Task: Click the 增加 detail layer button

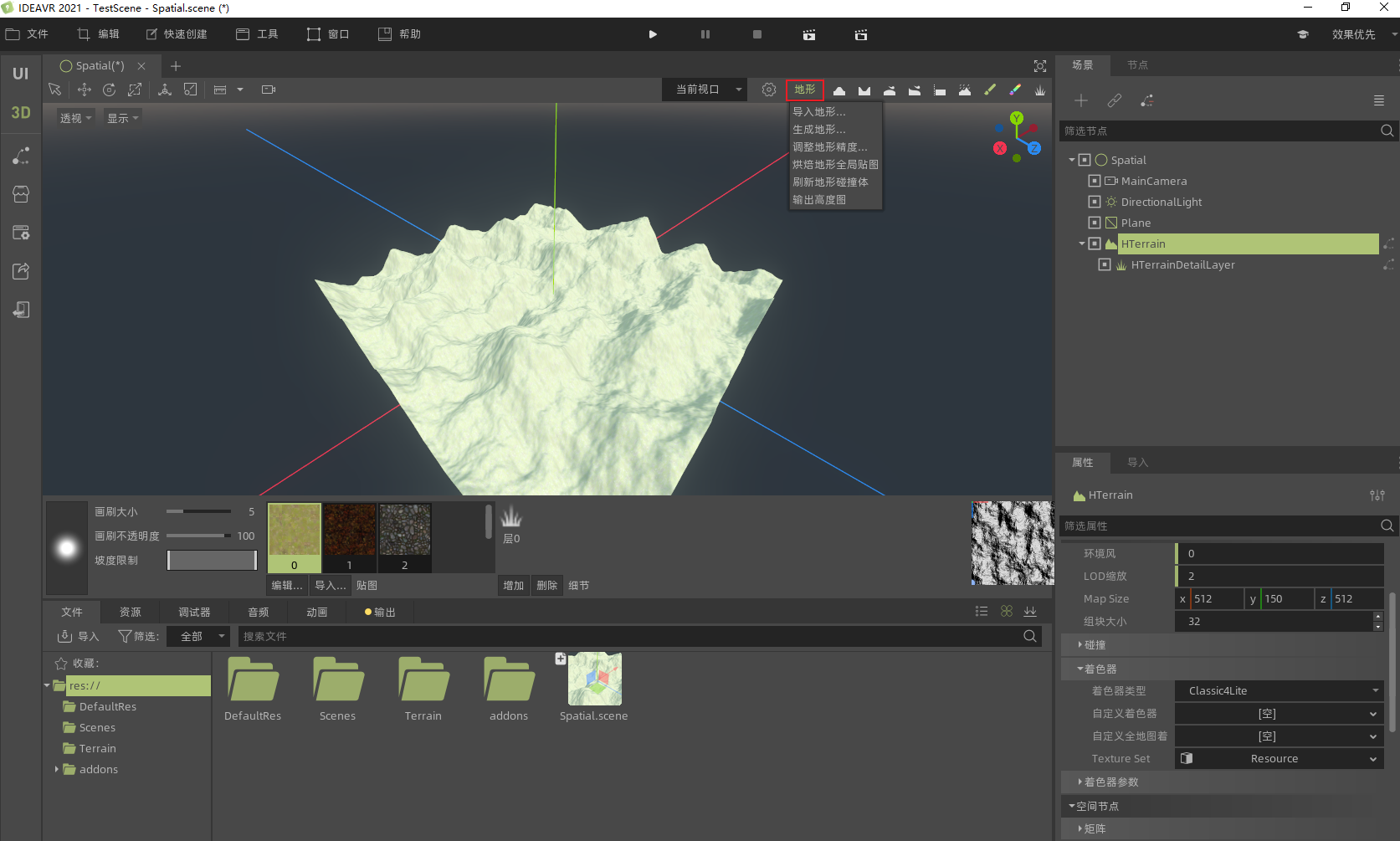Action: (x=513, y=586)
